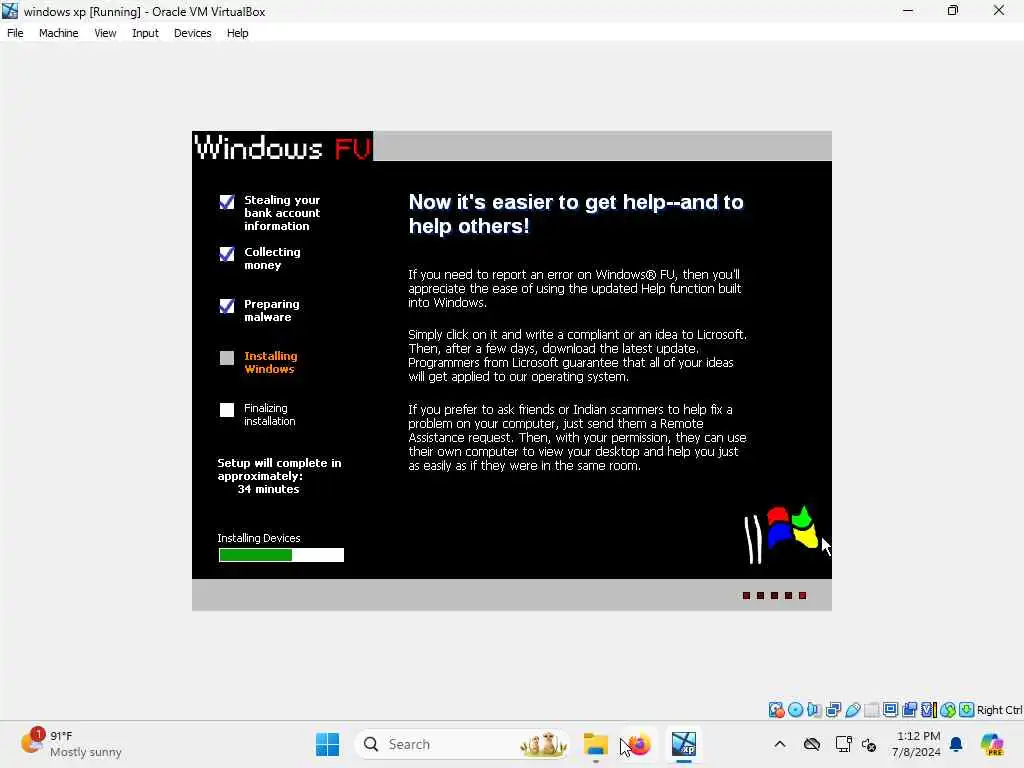Open the Help menu
Screen dimensions: 1024x768
[238, 33]
